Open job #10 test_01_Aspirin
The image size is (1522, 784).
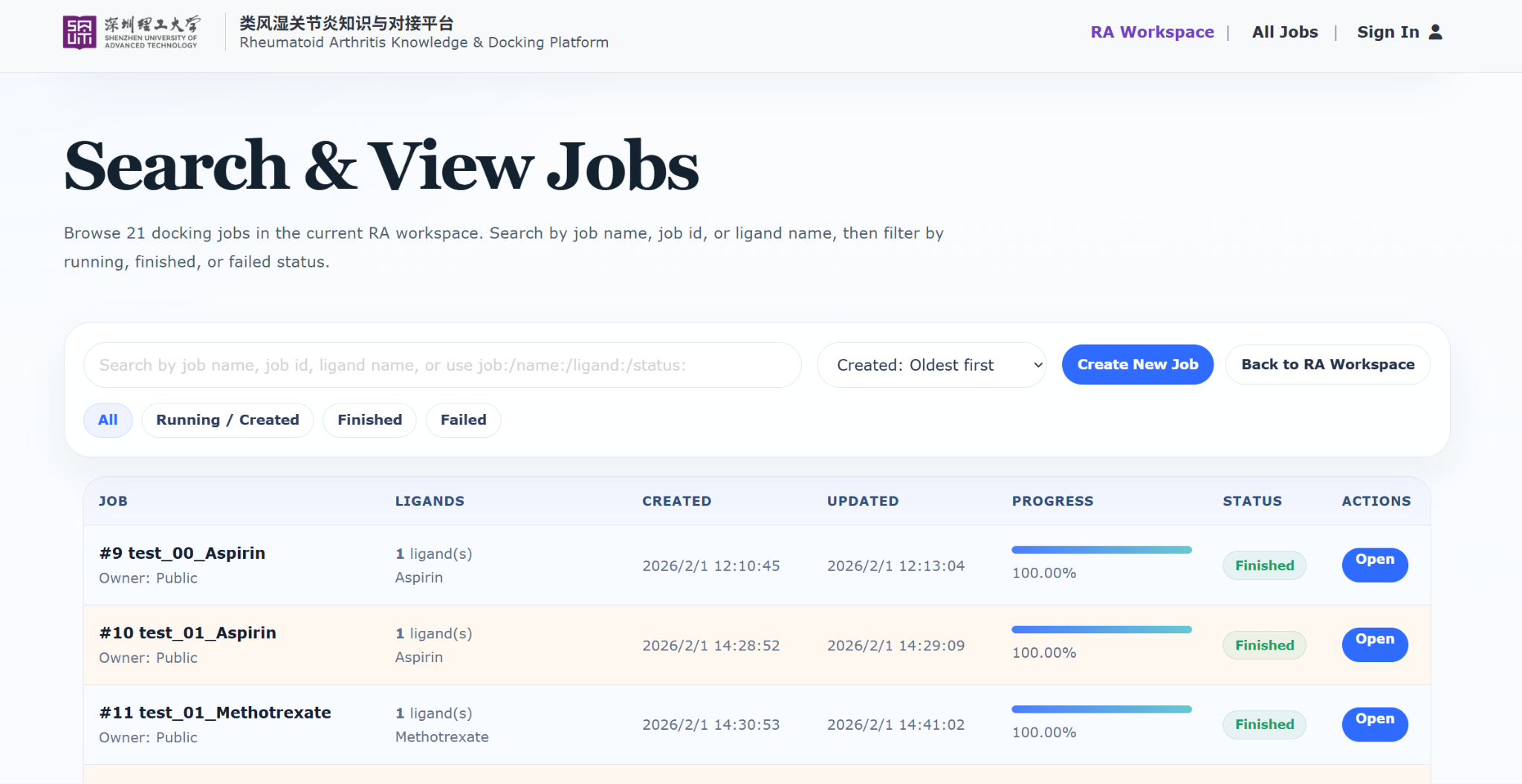click(1375, 644)
